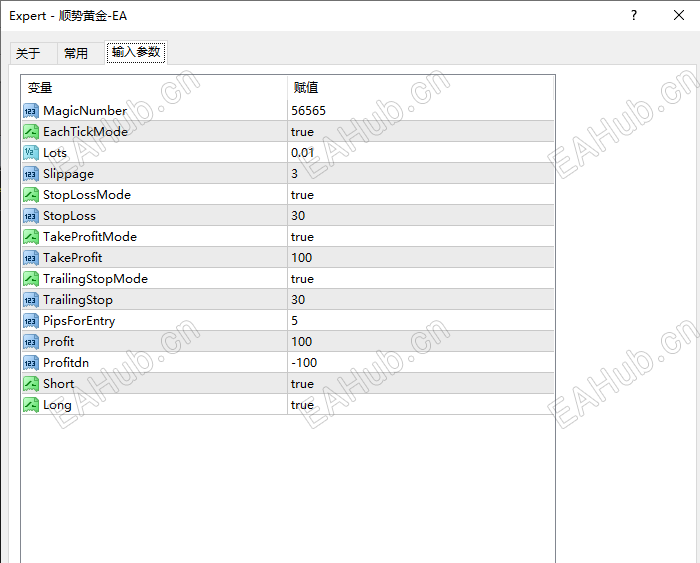This screenshot has width=700, height=563.
Task: Click the boolean icon beside TakeProfitMode
Action: point(31,237)
